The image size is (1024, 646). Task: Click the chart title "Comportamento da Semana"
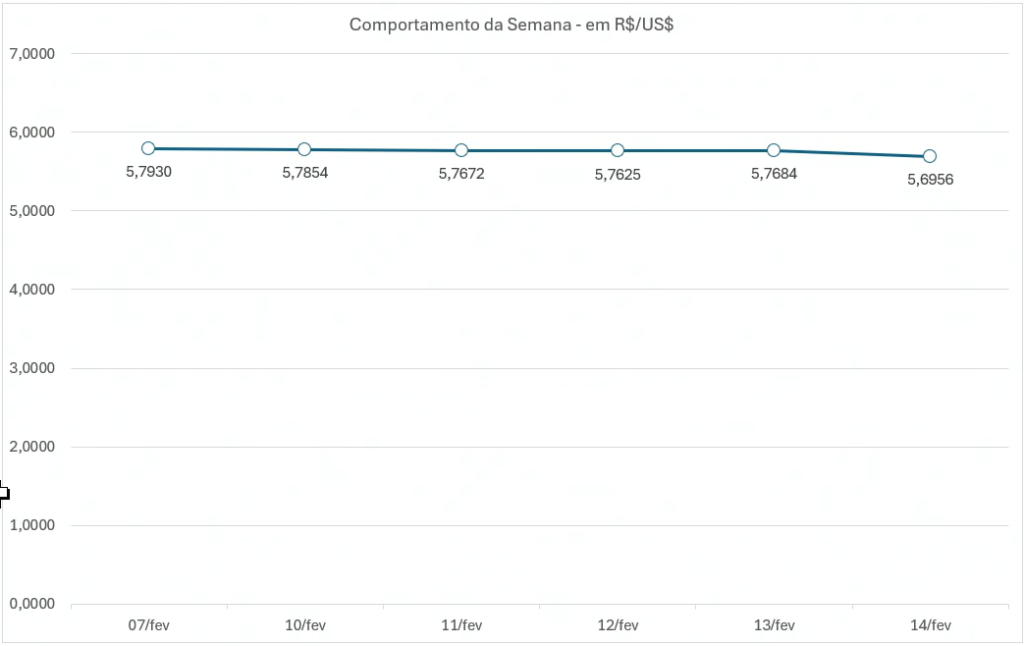511,25
